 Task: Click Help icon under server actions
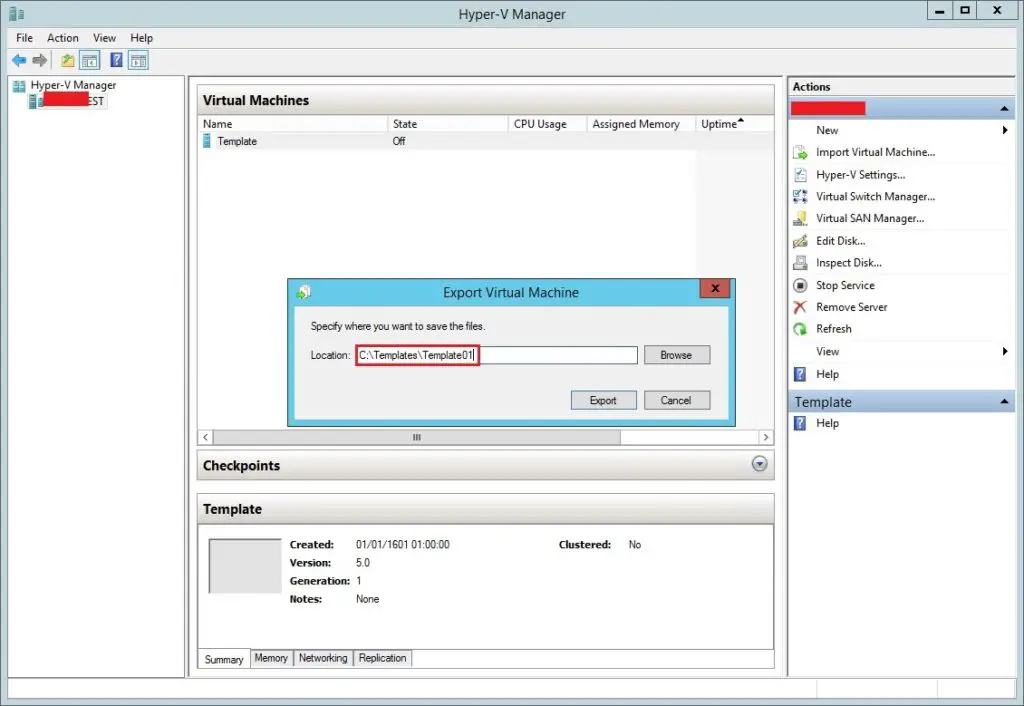800,374
